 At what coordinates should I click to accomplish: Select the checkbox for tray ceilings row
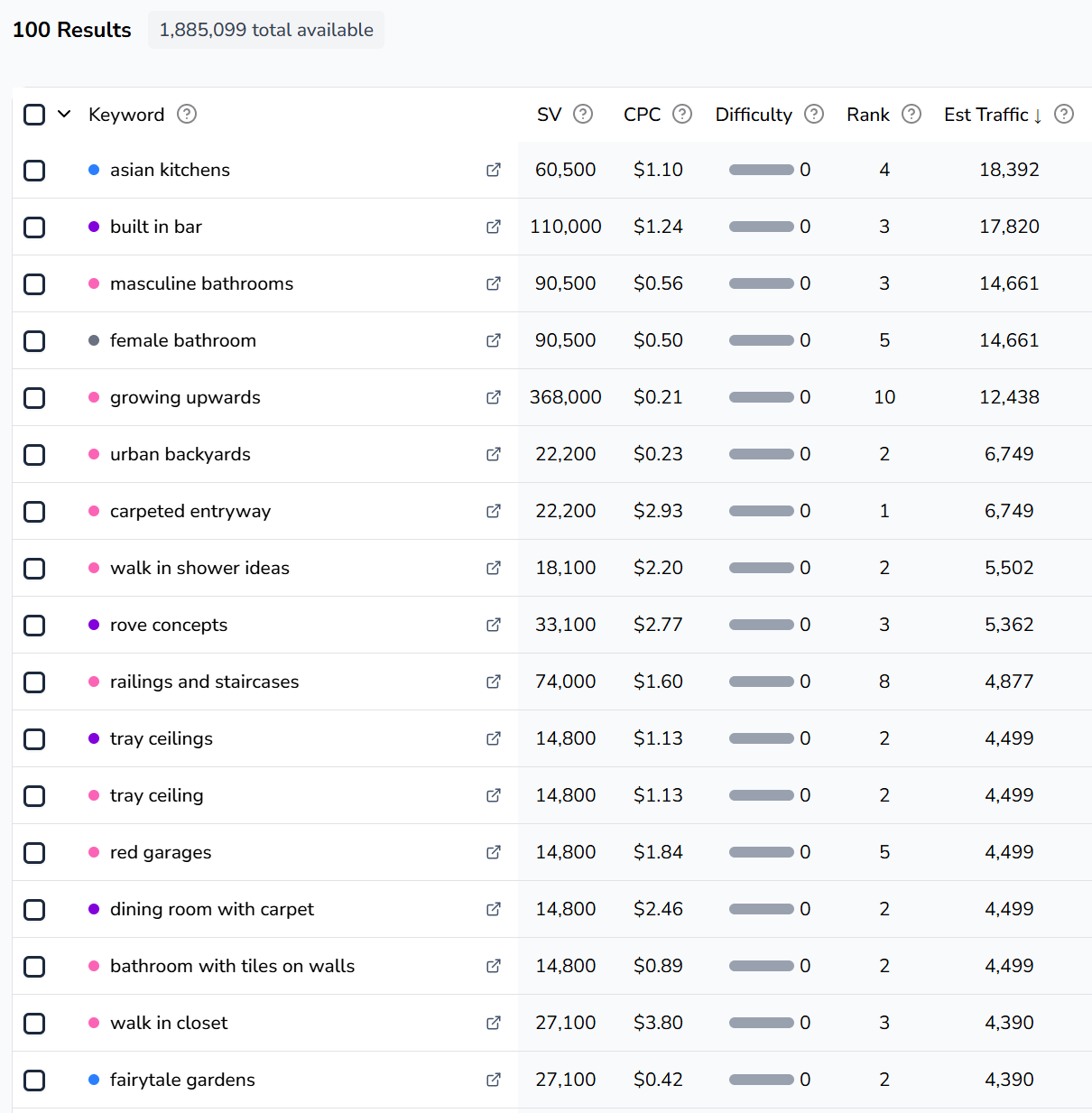click(x=34, y=739)
